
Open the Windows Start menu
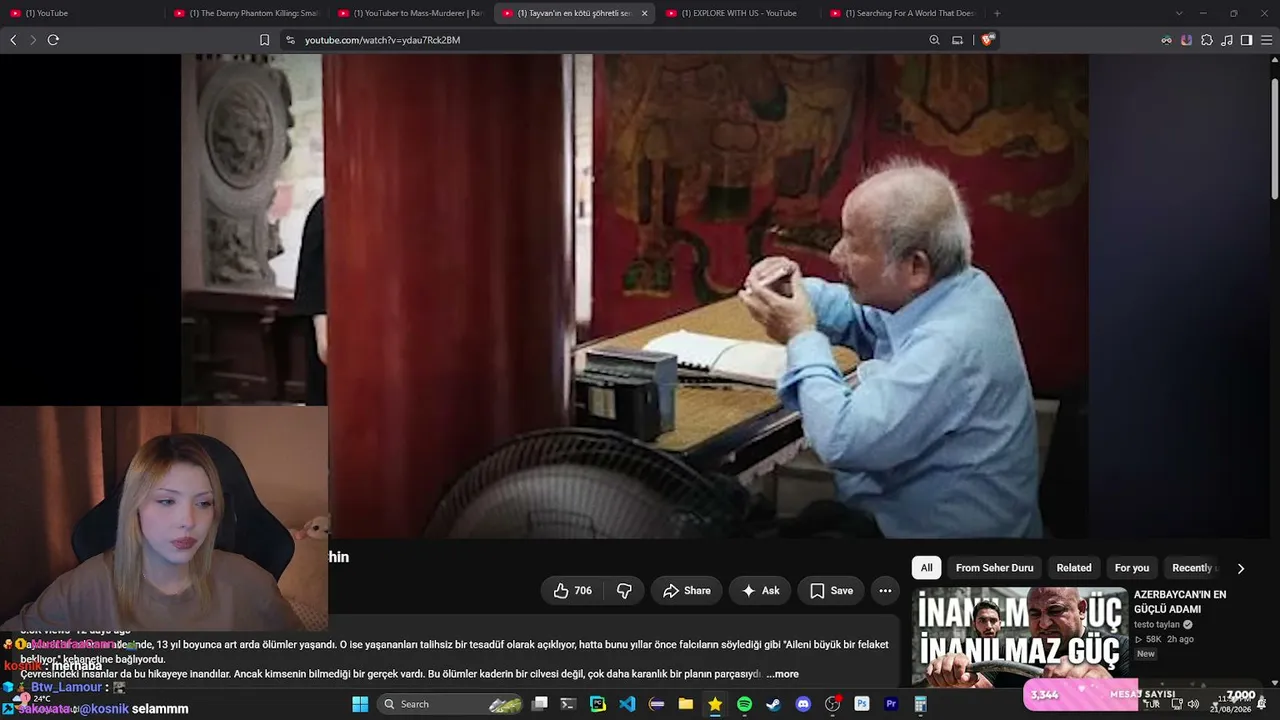point(360,704)
